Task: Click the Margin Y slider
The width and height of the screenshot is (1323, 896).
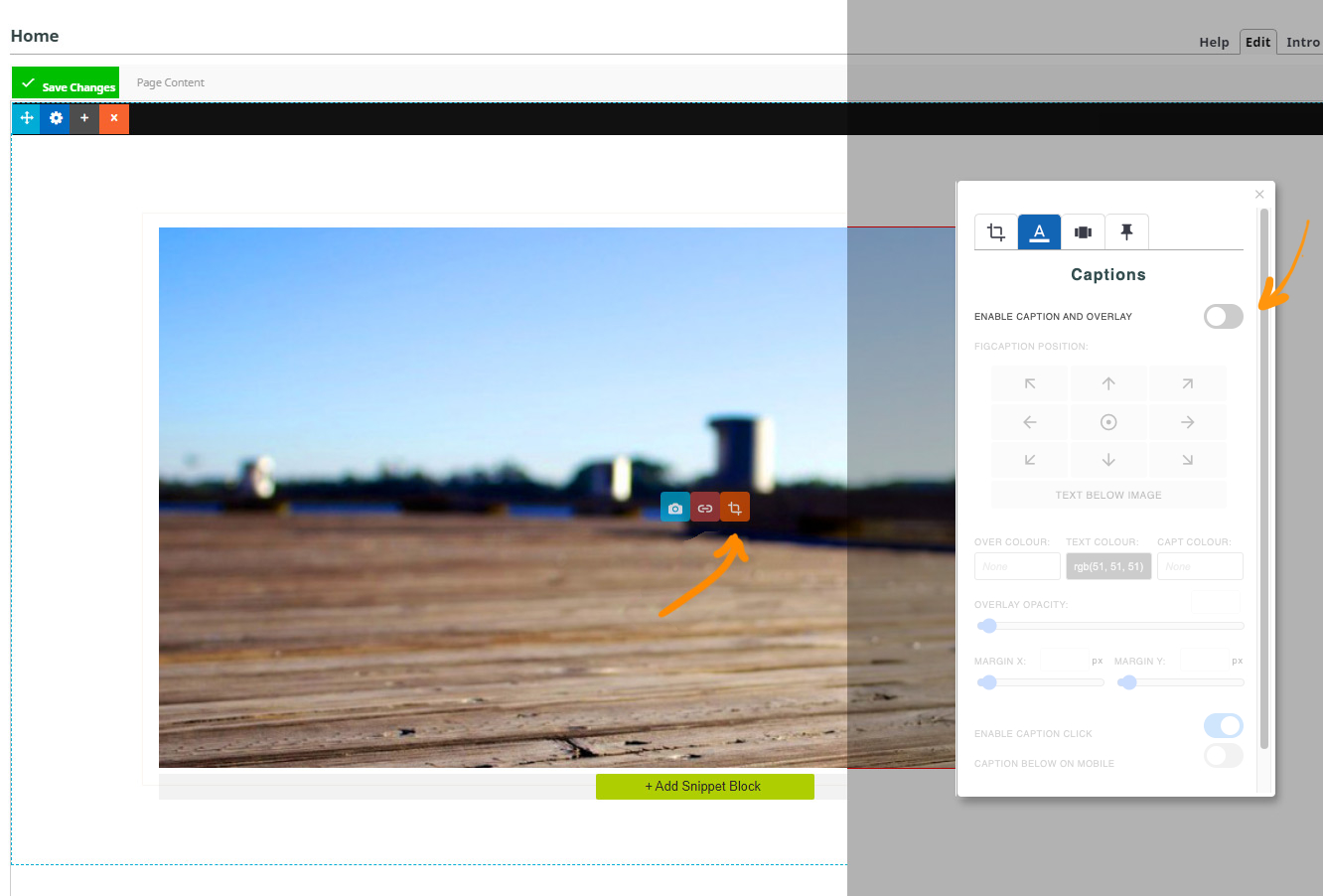Action: tap(1180, 682)
